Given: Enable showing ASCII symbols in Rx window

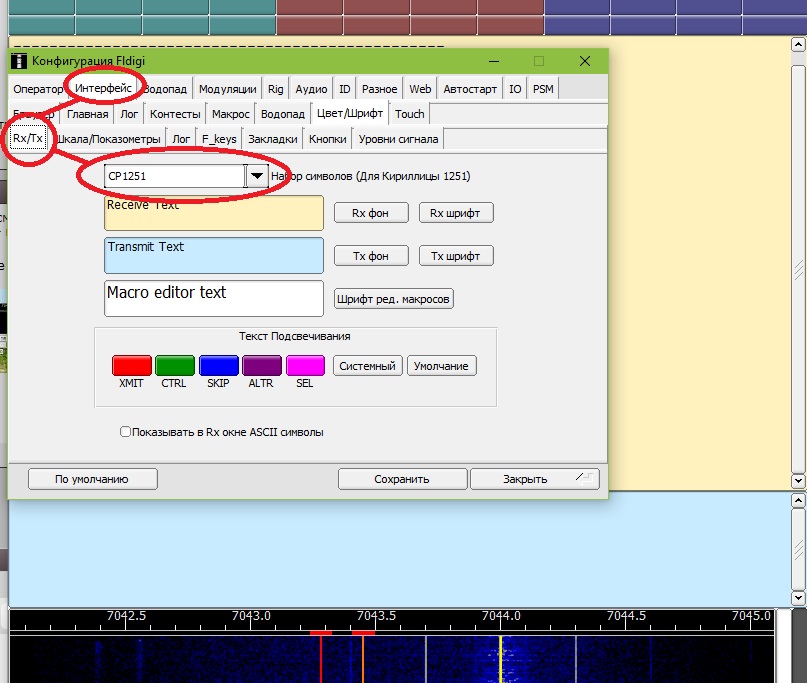Looking at the screenshot, I should tap(125, 432).
